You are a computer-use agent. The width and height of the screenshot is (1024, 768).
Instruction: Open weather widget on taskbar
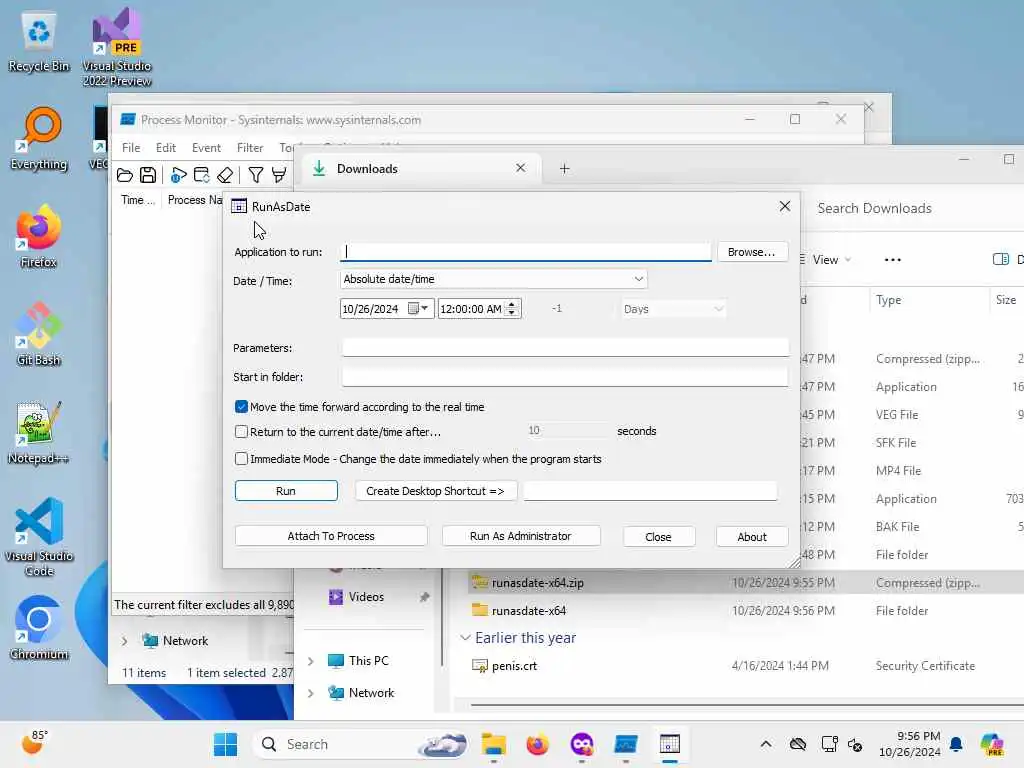(34, 743)
